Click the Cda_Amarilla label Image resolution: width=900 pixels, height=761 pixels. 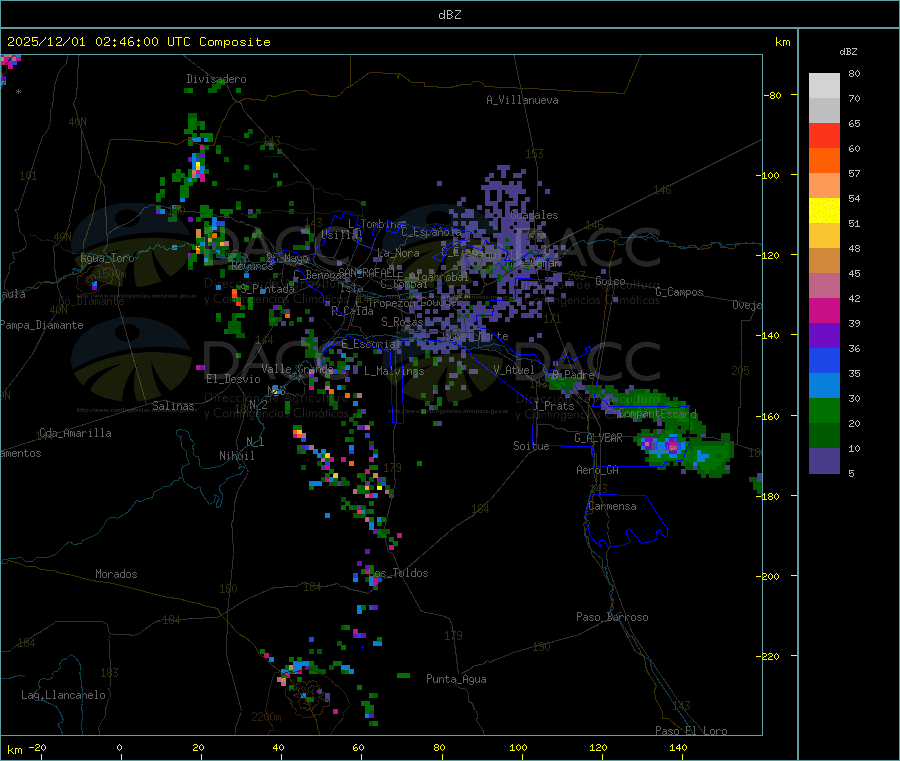pos(75,433)
